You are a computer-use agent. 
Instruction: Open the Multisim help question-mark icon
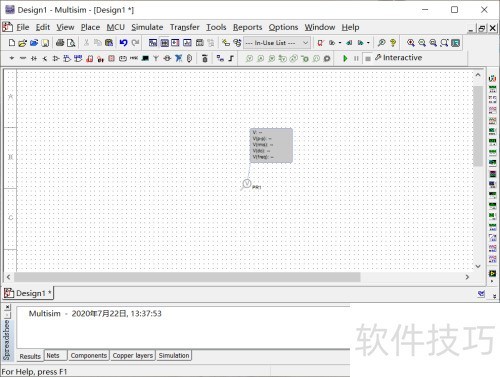tap(393, 43)
